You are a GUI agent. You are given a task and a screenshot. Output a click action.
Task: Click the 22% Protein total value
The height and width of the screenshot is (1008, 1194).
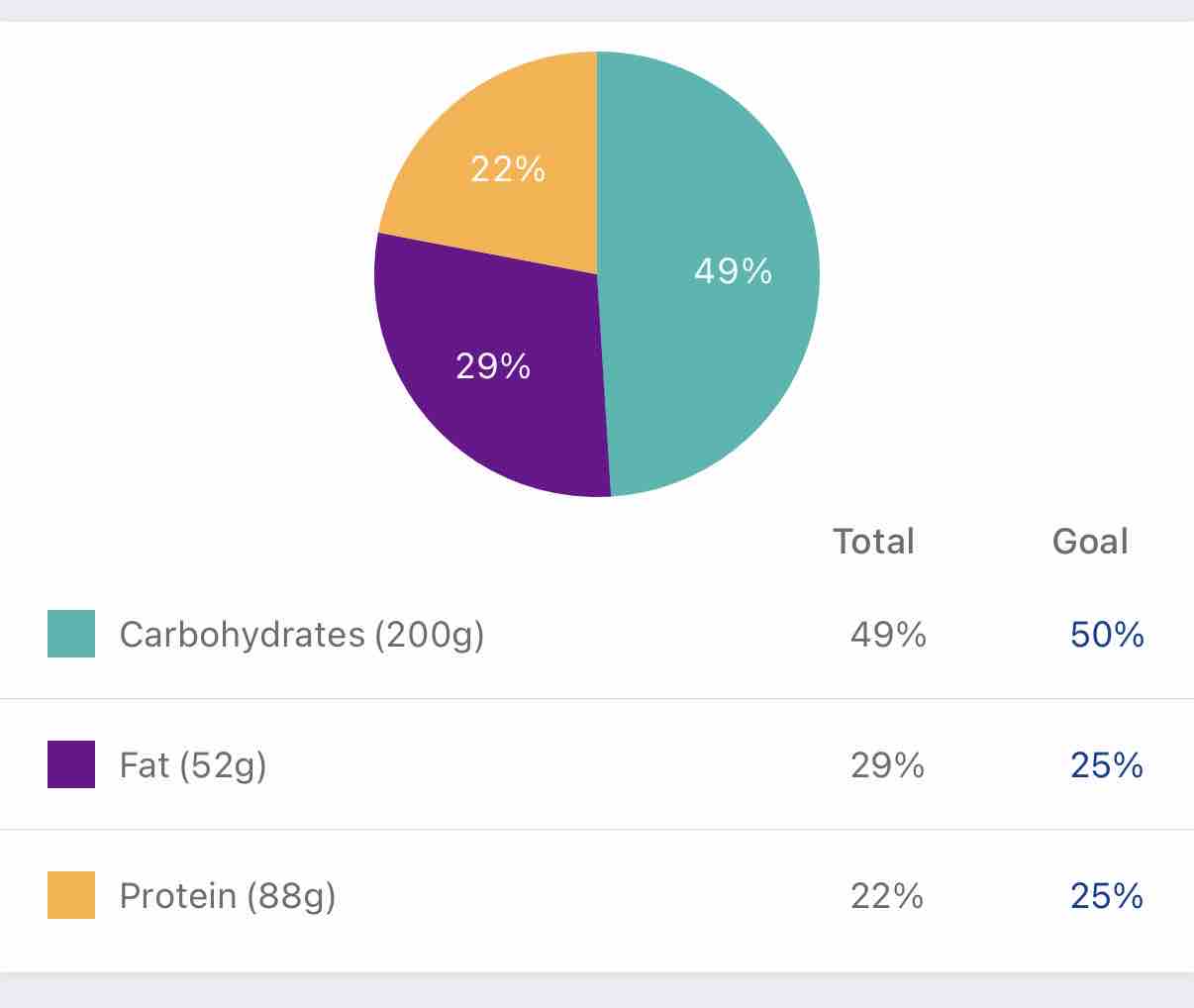887,896
